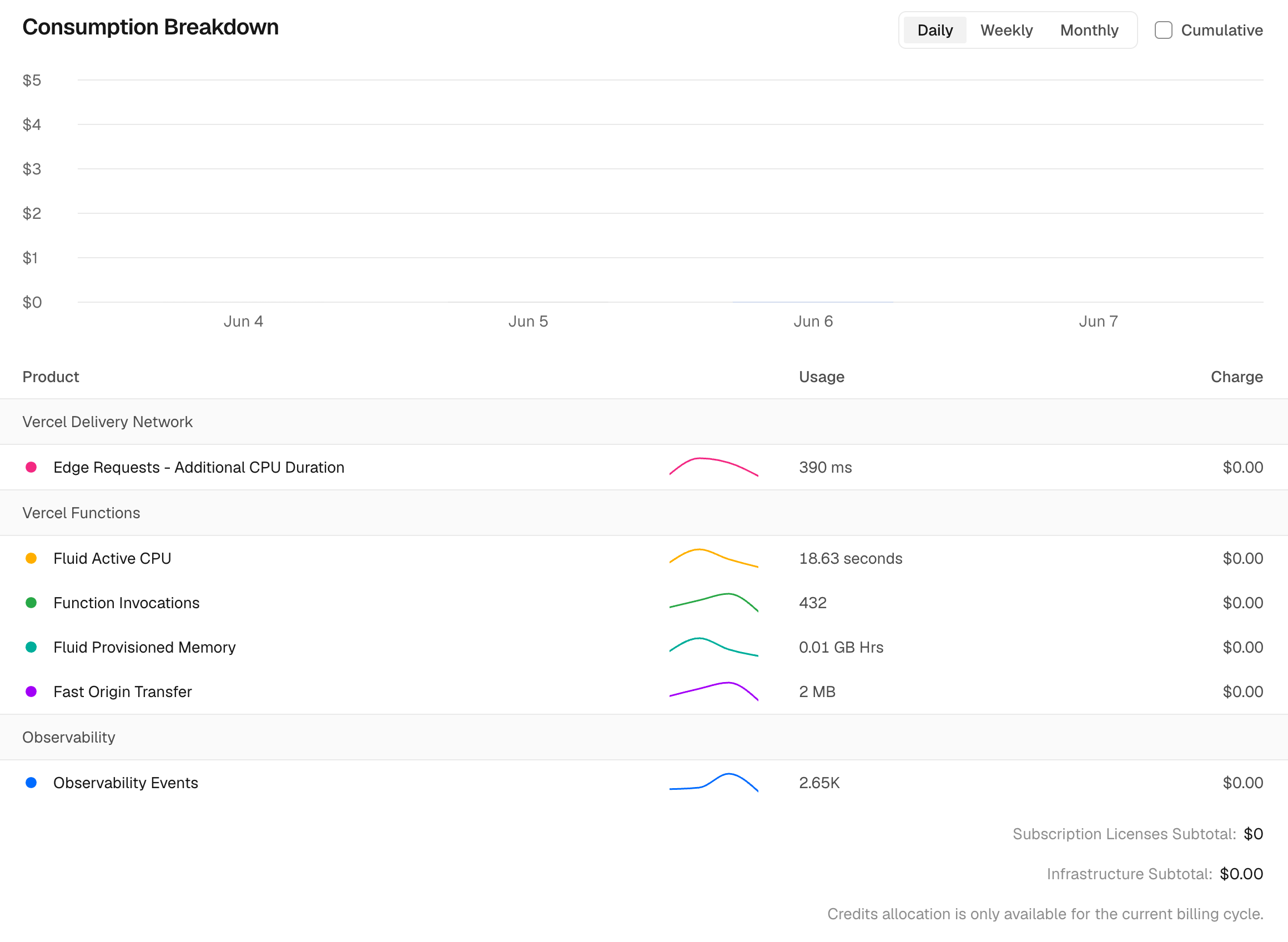Click the blue dot for Observability Events
The height and width of the screenshot is (942, 1288).
click(x=31, y=783)
